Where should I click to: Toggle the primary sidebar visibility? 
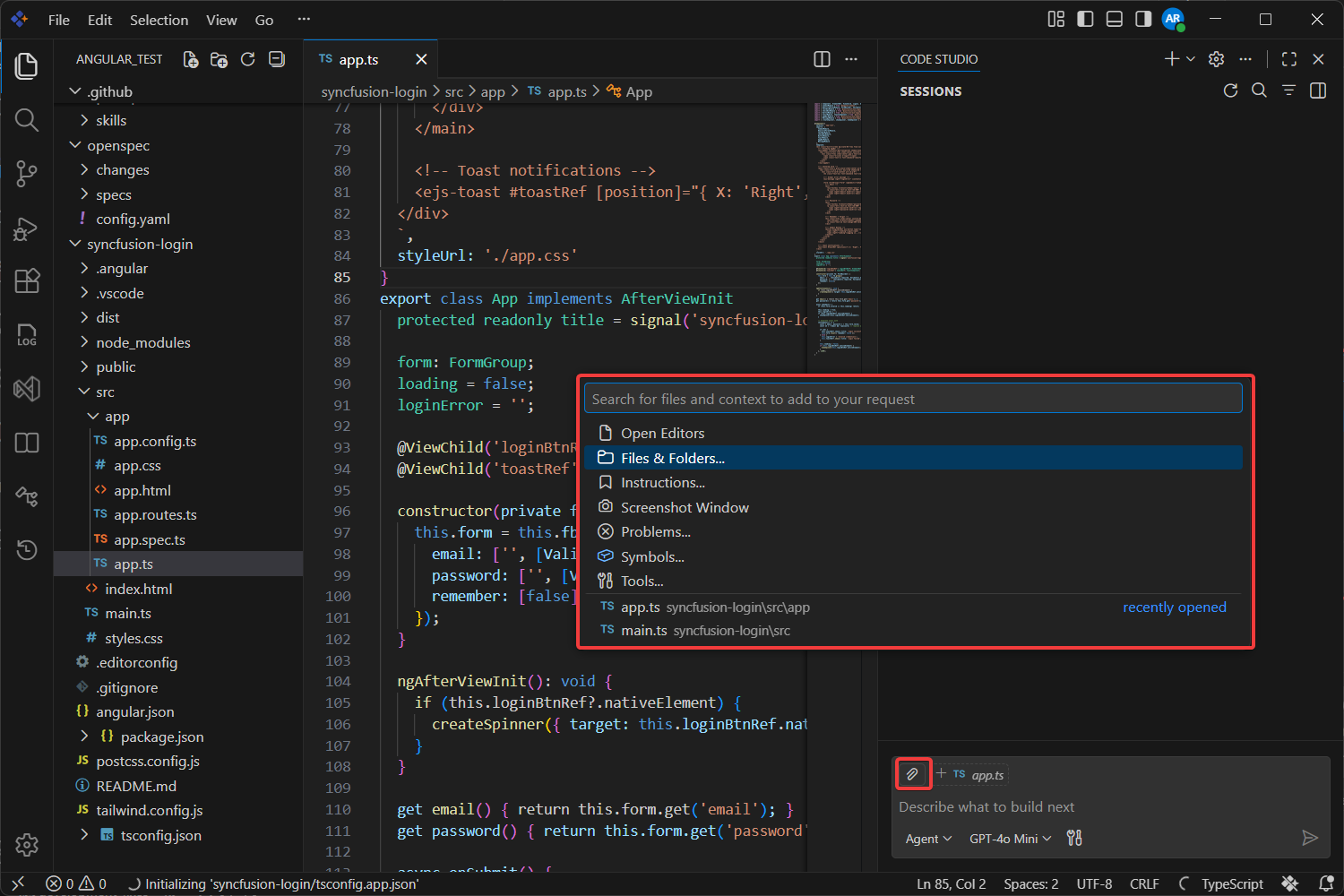pos(1085,18)
